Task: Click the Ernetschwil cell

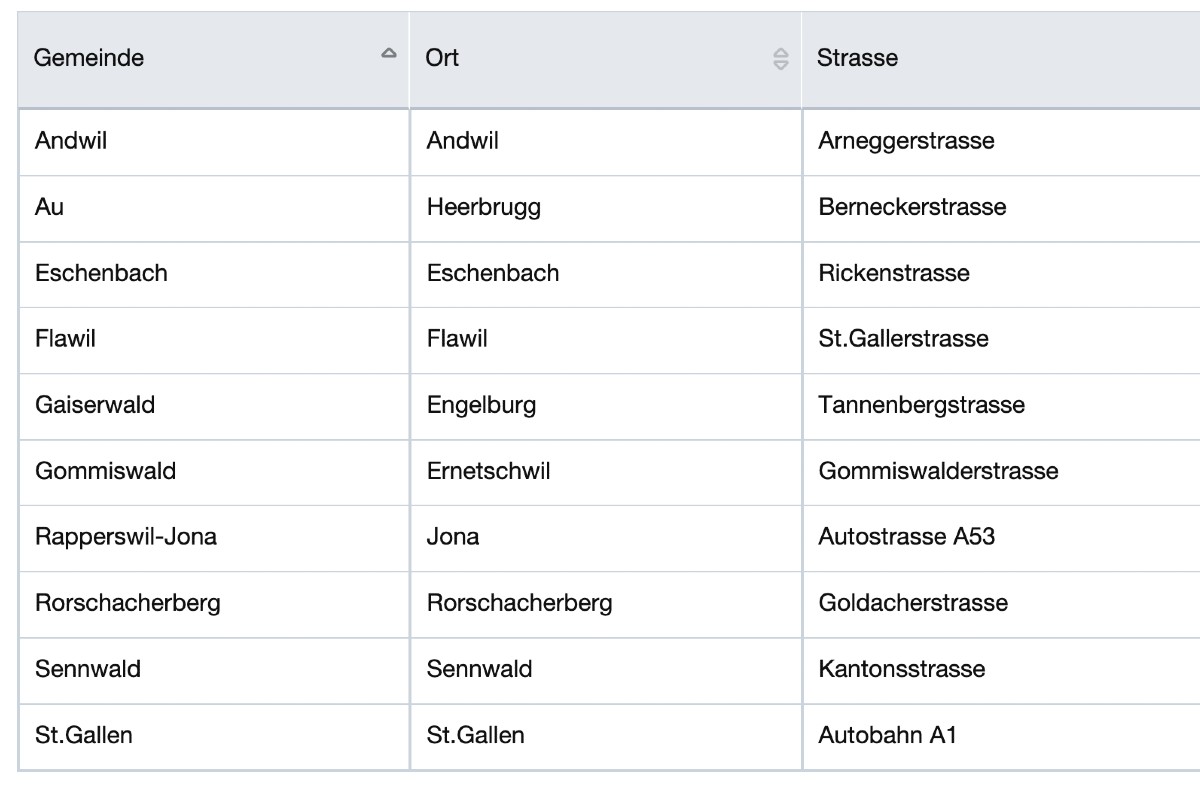Action: point(488,471)
